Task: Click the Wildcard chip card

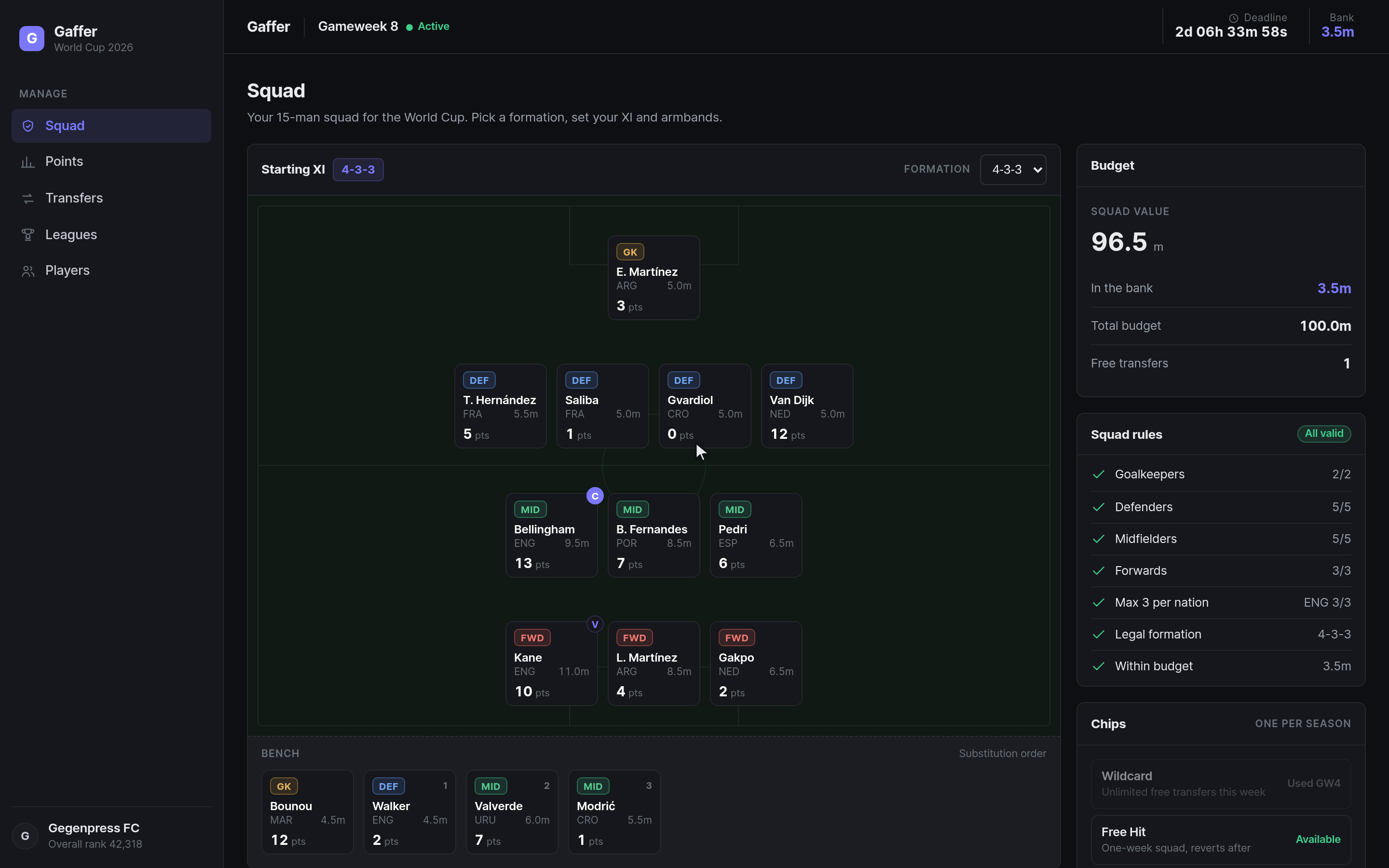Action: (1221, 784)
